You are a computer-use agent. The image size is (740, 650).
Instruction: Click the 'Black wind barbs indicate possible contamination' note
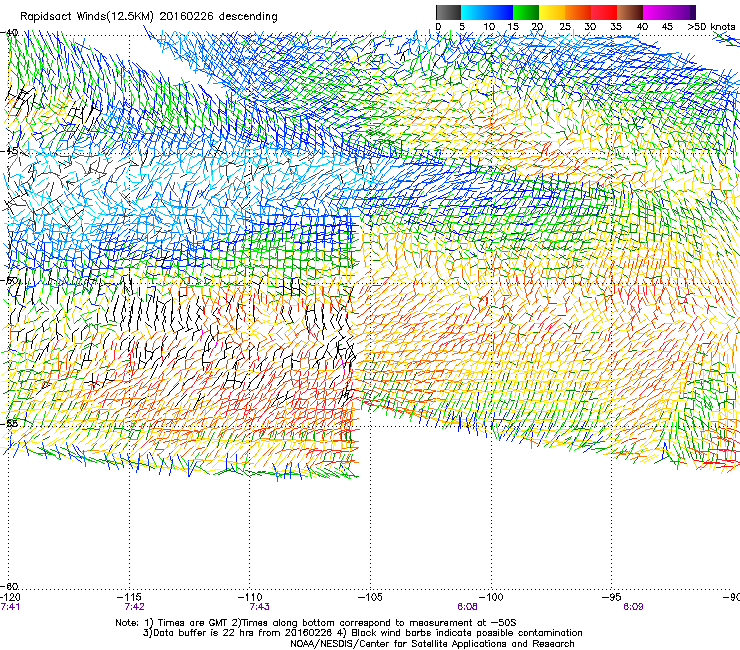467,633
